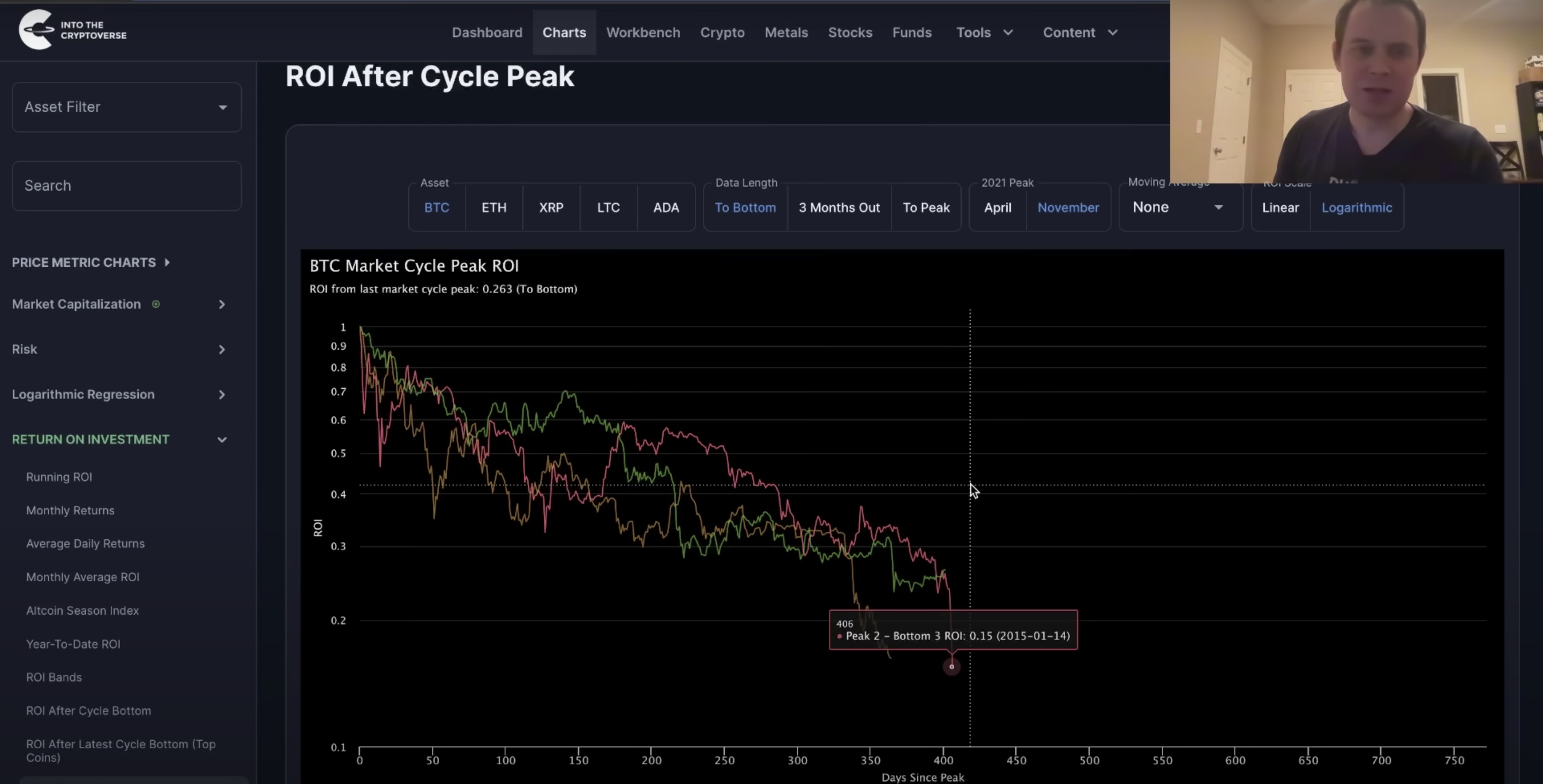This screenshot has height=784, width=1543.
Task: Click the webcam video overlay
Action: click(1356, 91)
